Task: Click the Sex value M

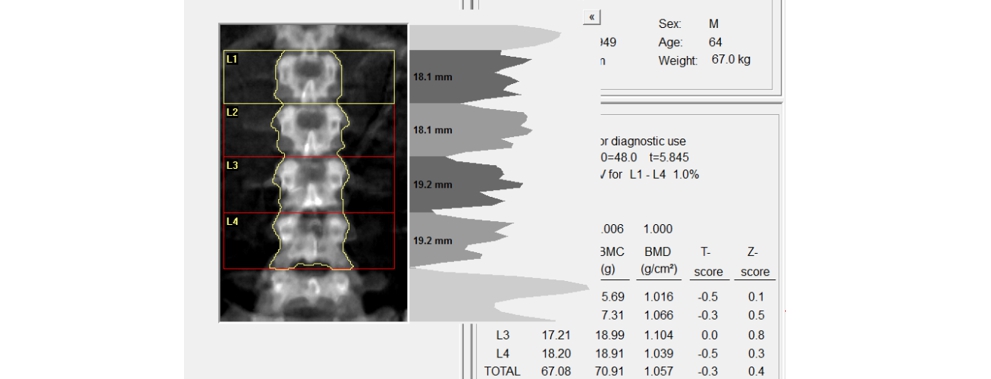Action: 714,24
